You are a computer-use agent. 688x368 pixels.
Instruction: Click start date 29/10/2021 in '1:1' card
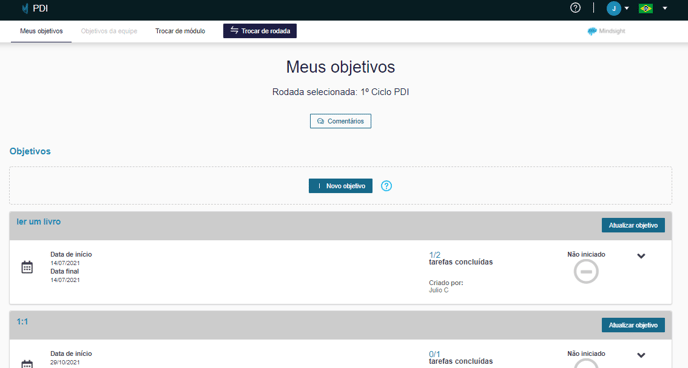pos(65,363)
